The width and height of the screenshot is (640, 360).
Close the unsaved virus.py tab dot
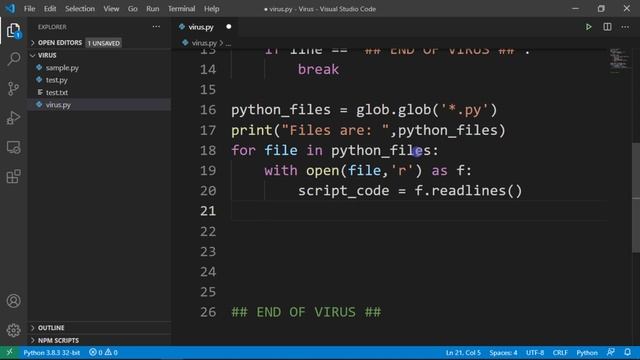point(229,27)
